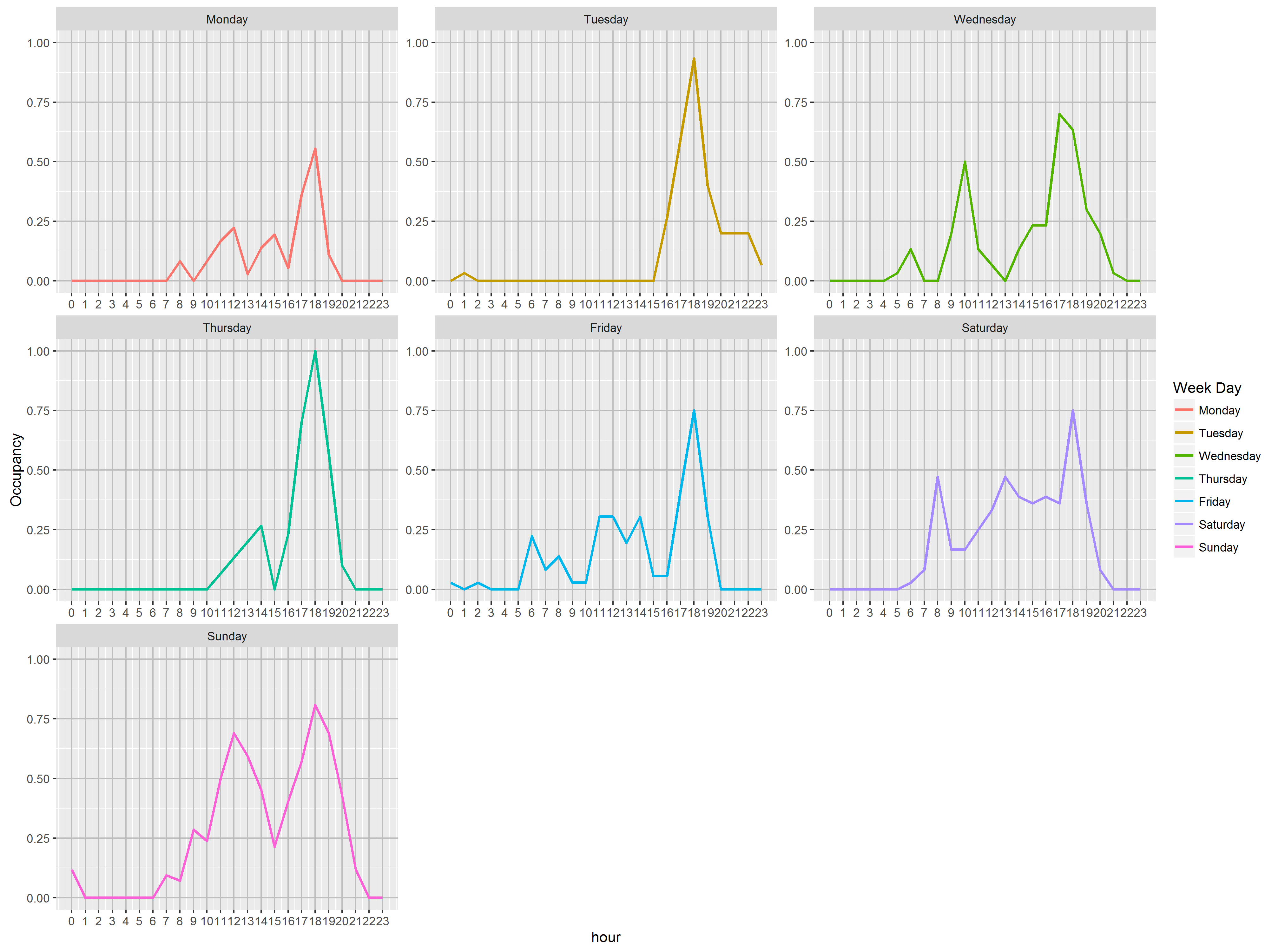The image size is (1285, 952).
Task: Click the 0.75 tick label on Wednesday panel
Action: tap(796, 102)
